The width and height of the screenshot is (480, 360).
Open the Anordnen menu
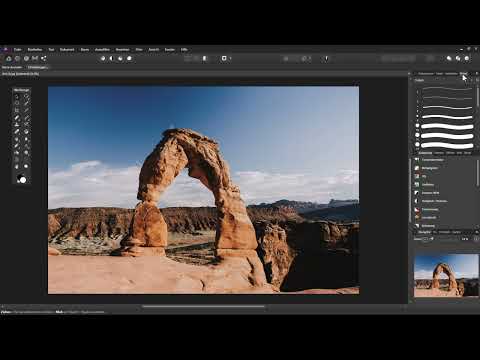tap(122, 50)
